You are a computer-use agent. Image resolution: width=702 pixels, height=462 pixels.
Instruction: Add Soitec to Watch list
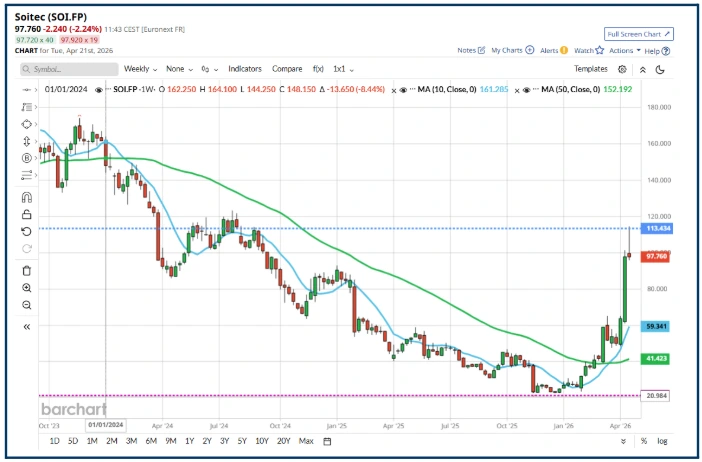pyautogui.click(x=589, y=50)
